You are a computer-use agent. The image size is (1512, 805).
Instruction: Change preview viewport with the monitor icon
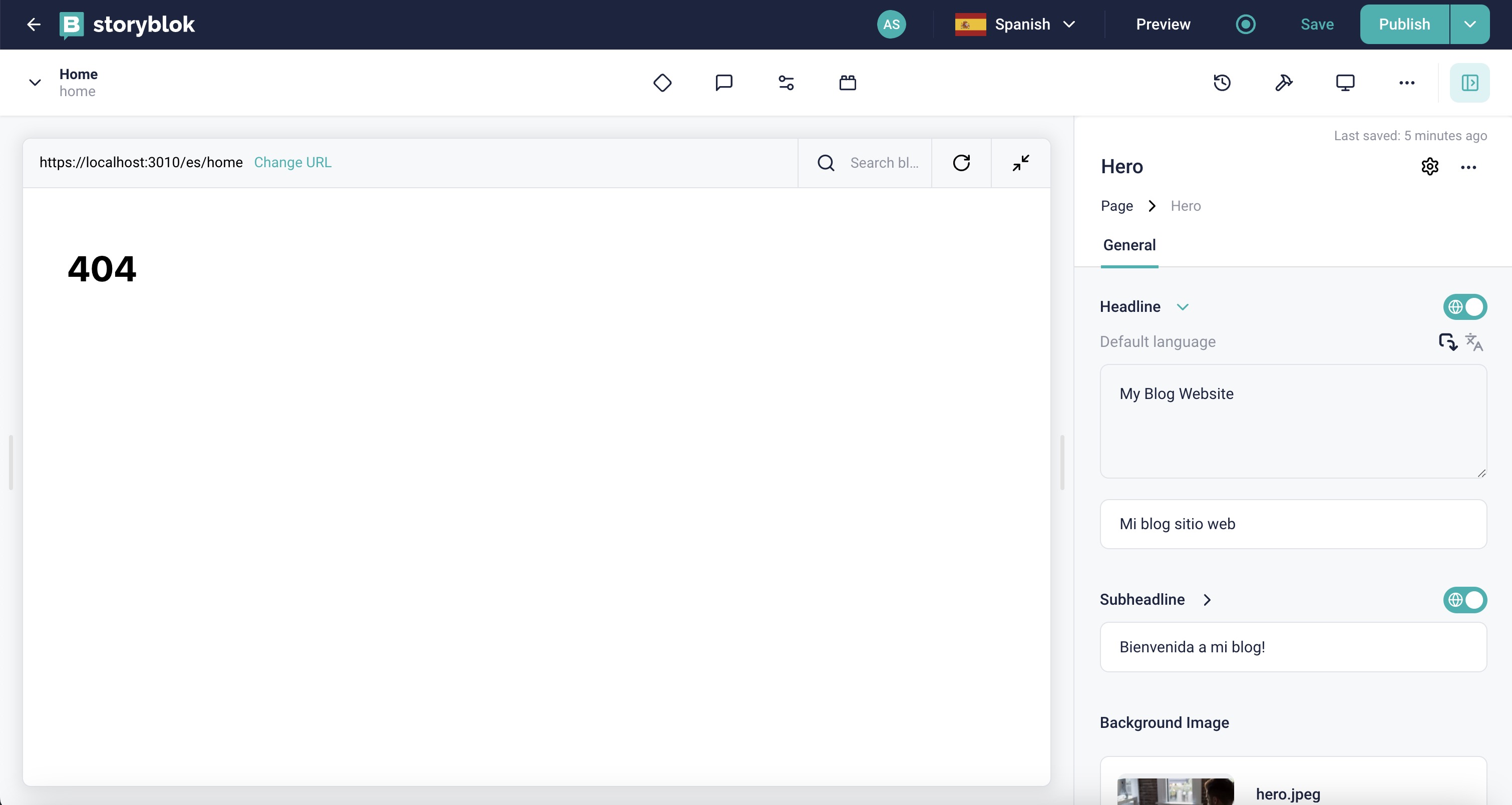coord(1345,83)
